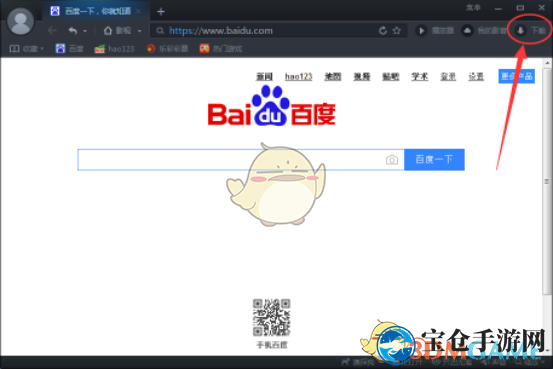
Task: Click the scrollbar up arrow
Action: (x=547, y=63)
